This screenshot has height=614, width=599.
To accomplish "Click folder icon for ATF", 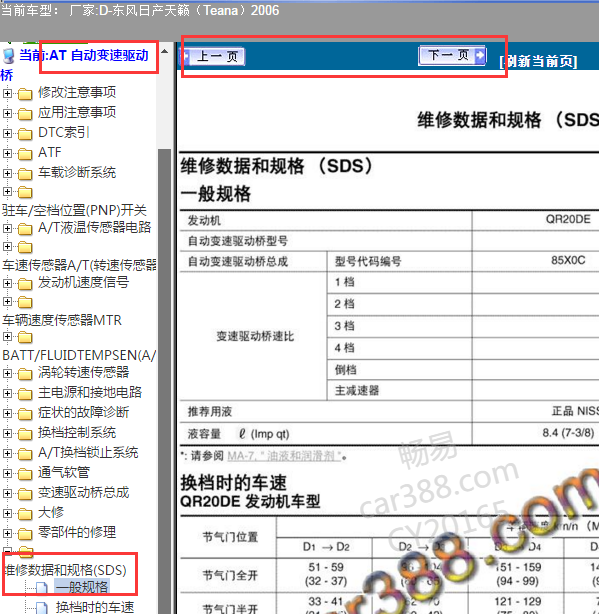I will pyautogui.click(x=25, y=154).
